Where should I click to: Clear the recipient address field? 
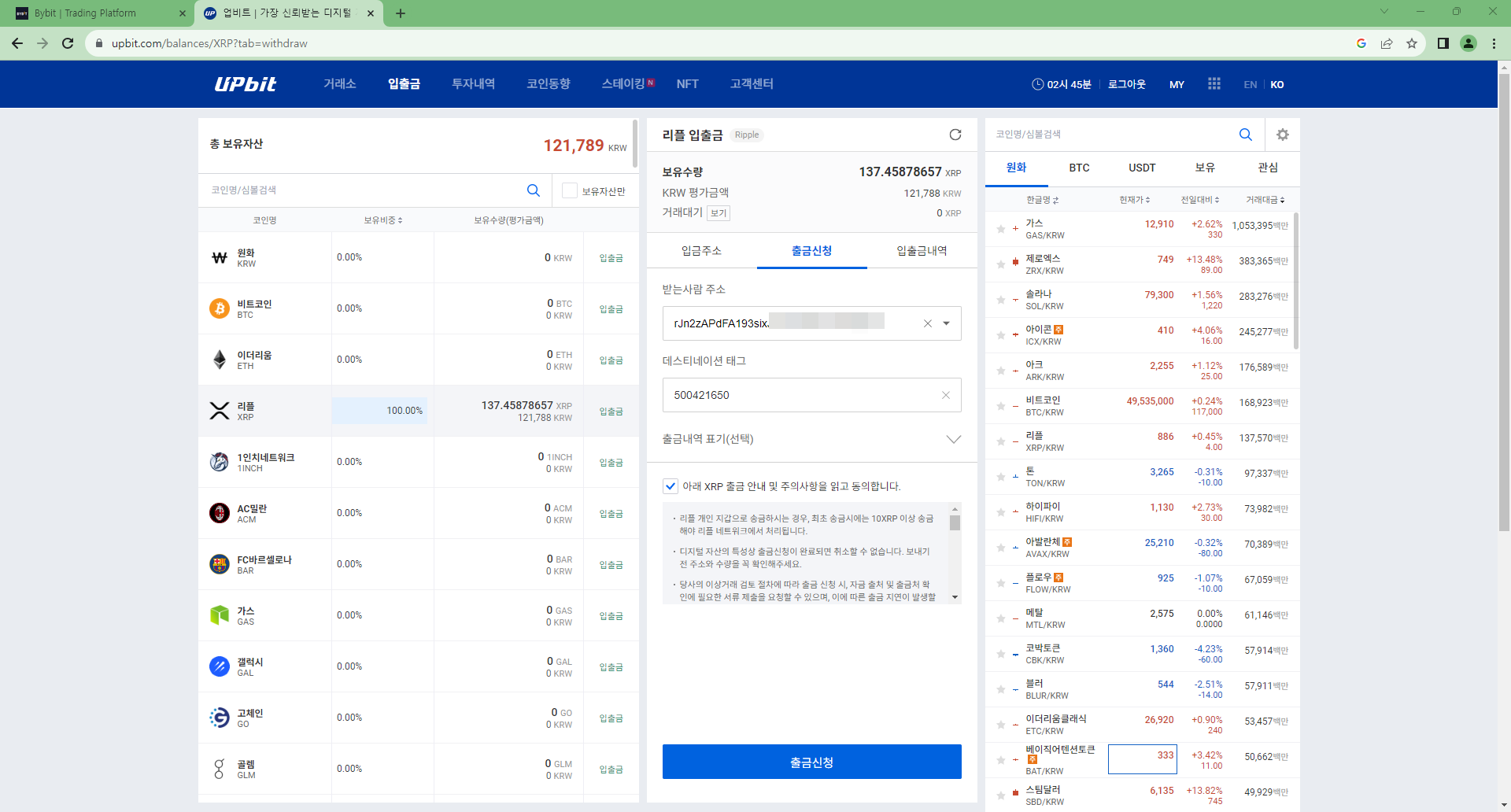(x=927, y=323)
